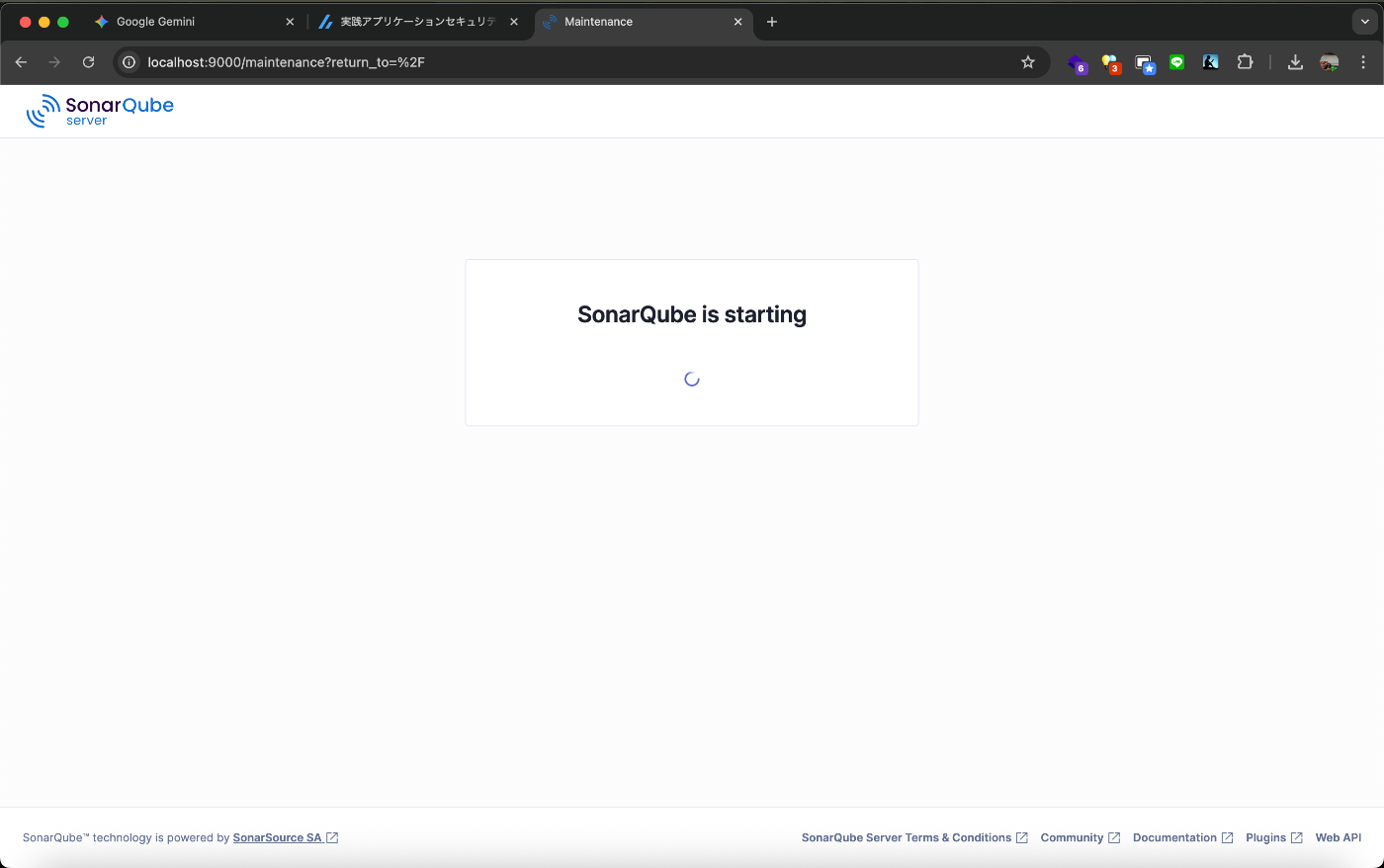
Task: Close the Google Gemini tab
Action: [x=290, y=22]
